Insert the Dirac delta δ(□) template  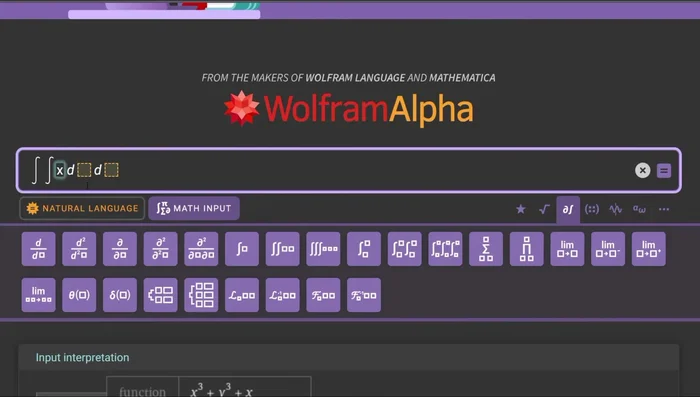click(120, 295)
